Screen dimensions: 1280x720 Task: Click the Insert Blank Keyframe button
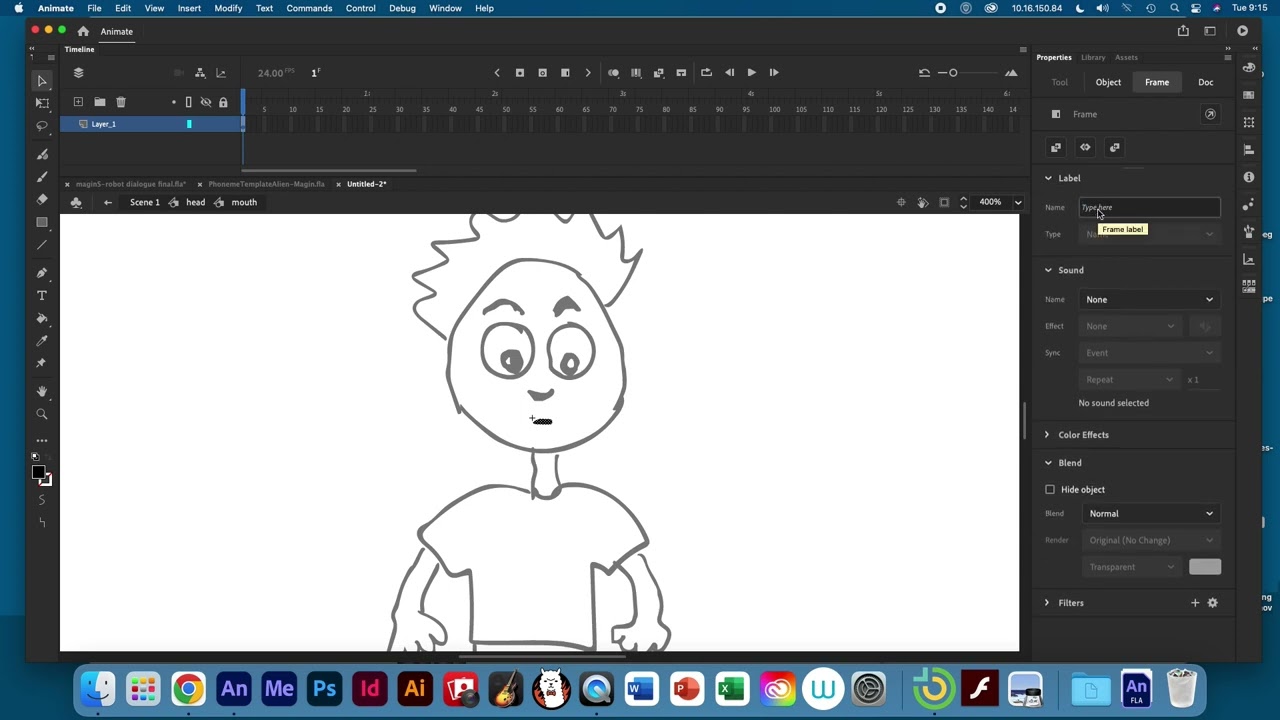point(542,72)
